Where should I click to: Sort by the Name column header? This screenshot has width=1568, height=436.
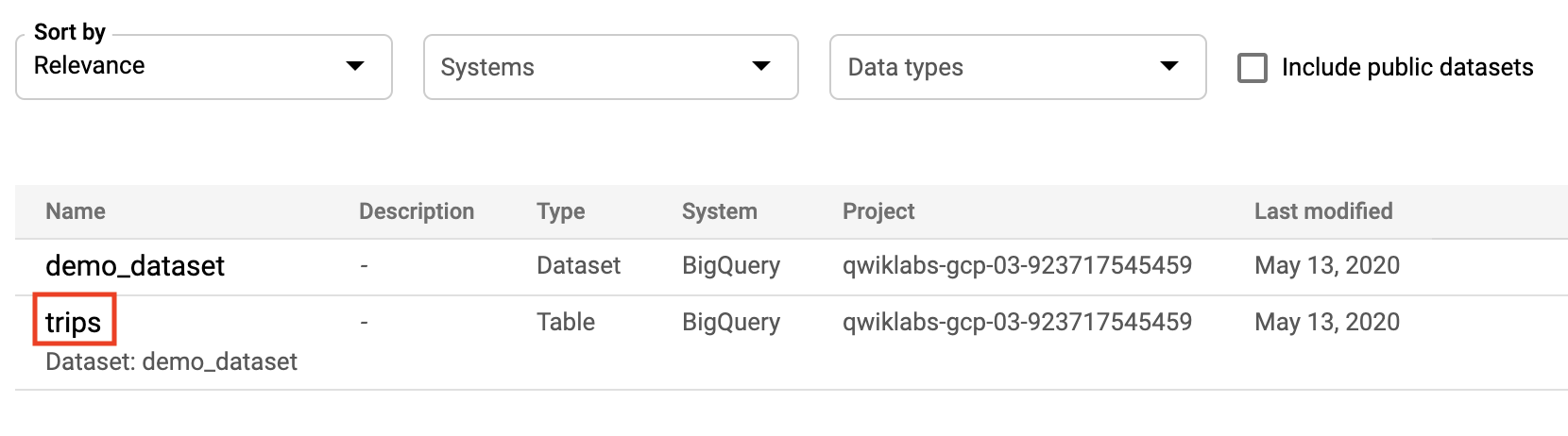[x=76, y=211]
